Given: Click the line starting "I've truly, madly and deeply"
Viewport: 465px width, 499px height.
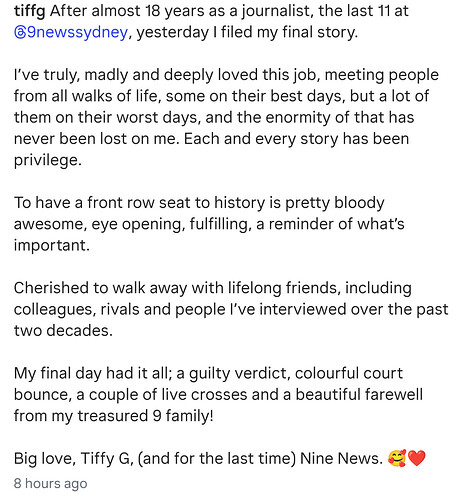Looking at the screenshot, I should click(x=226, y=75).
